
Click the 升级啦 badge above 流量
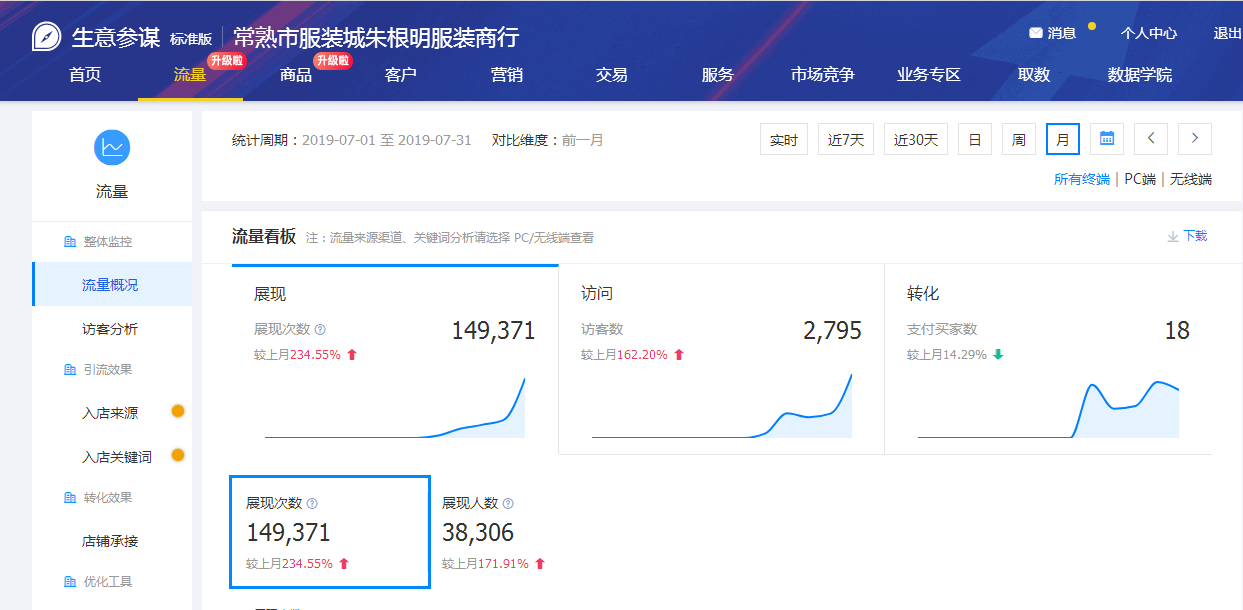point(226,60)
